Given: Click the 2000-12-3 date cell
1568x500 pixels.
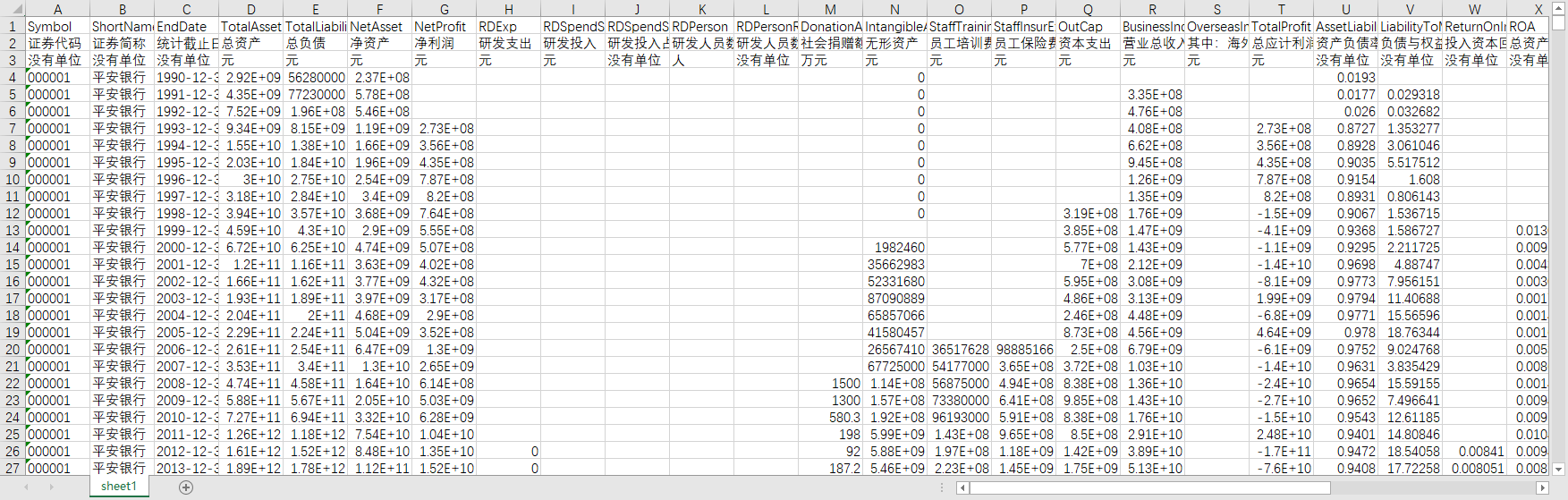Looking at the screenshot, I should [x=187, y=248].
